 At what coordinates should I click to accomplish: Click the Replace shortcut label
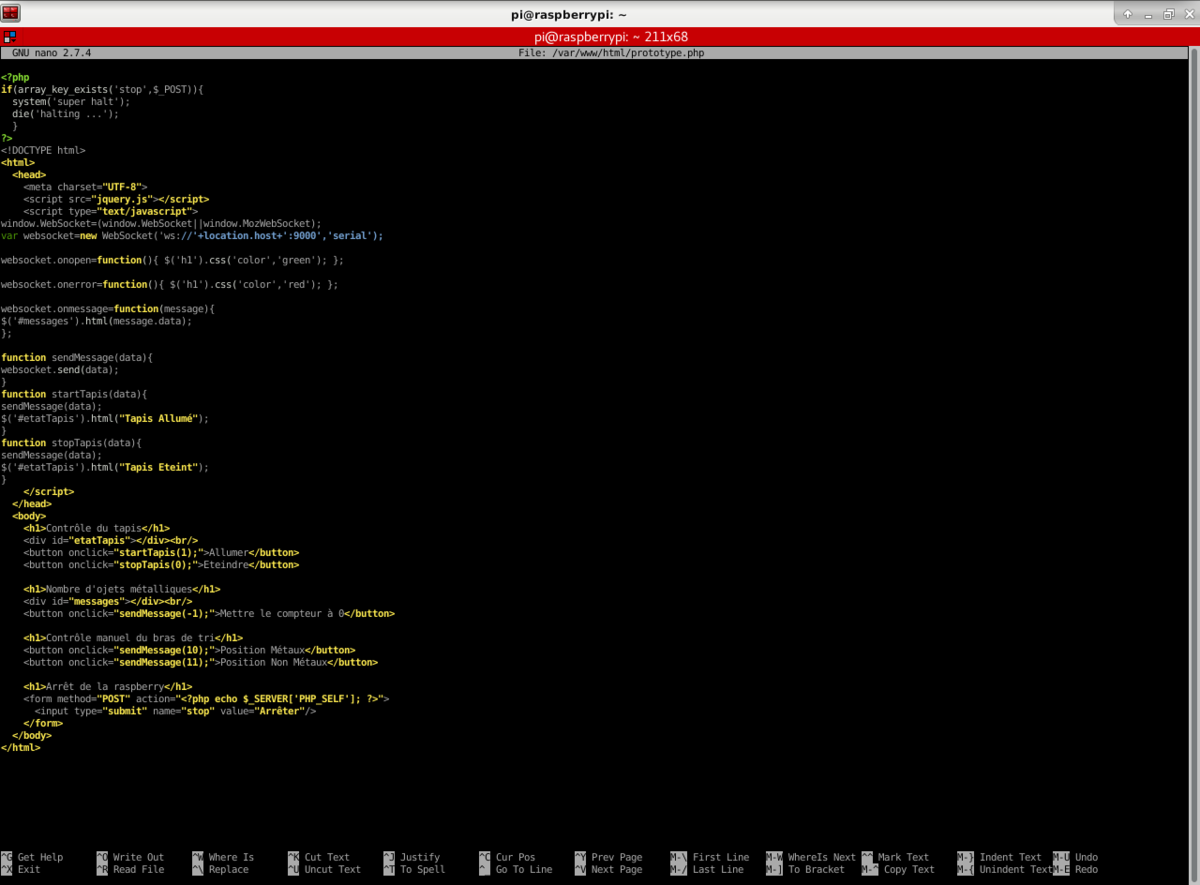click(x=228, y=869)
